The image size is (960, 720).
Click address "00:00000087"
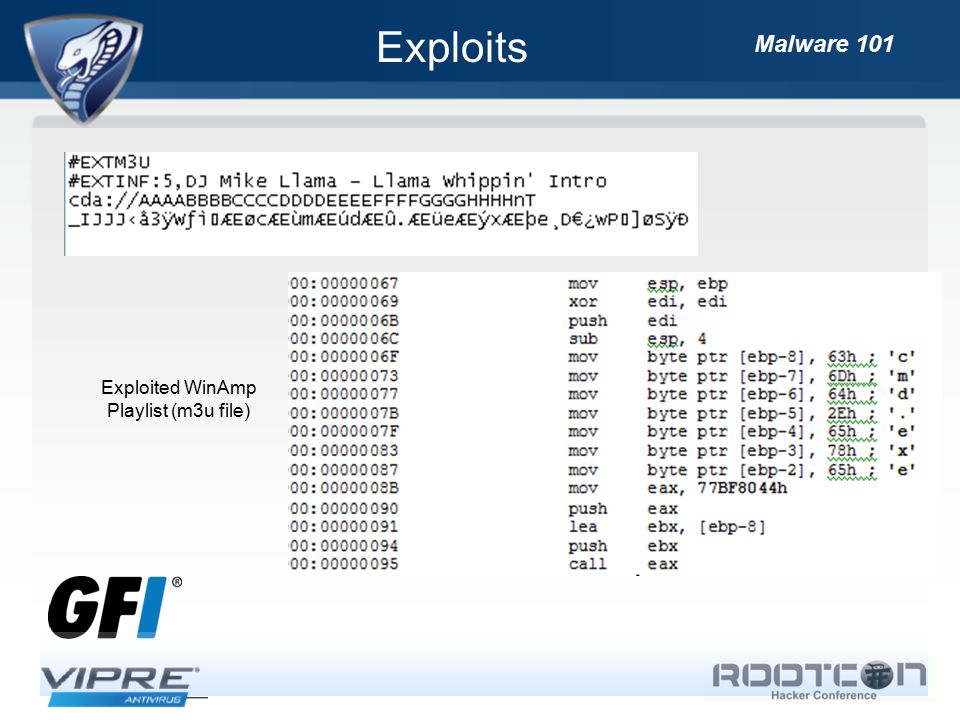pos(344,470)
